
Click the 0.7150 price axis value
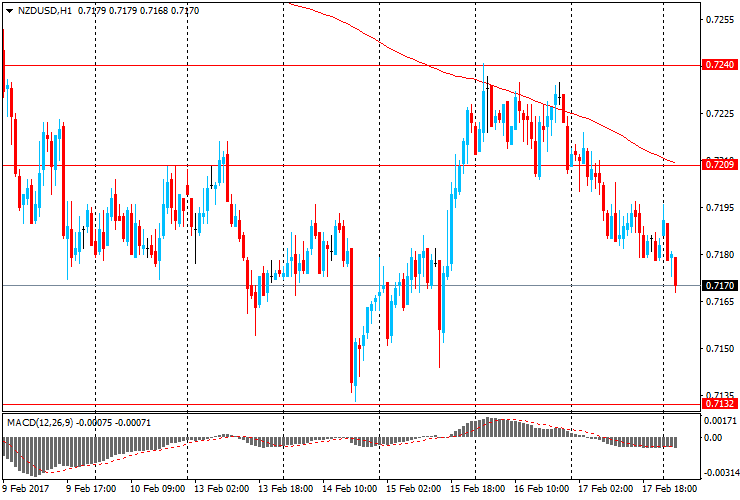(x=719, y=349)
